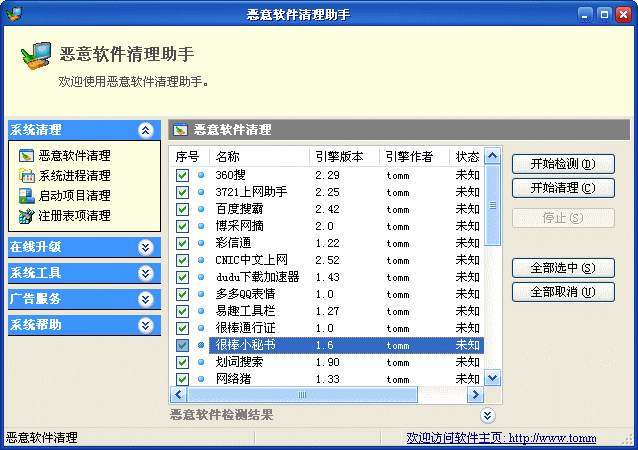This screenshot has width=638, height=450.
Task: Toggle the 彩信通 checkbox
Action: (182, 243)
